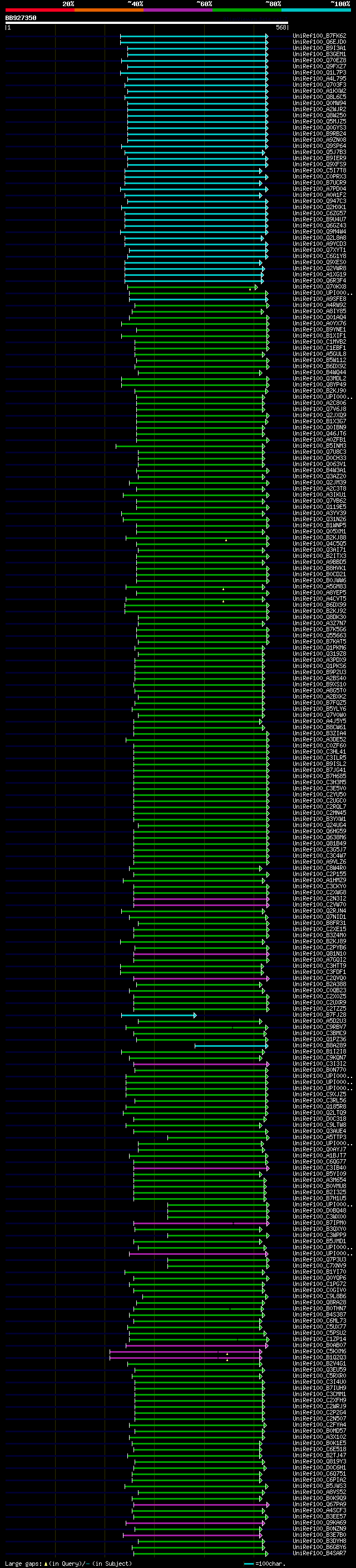Open hit UniRef100_Q70EZ8
The image size is (356, 1568).
point(319,60)
